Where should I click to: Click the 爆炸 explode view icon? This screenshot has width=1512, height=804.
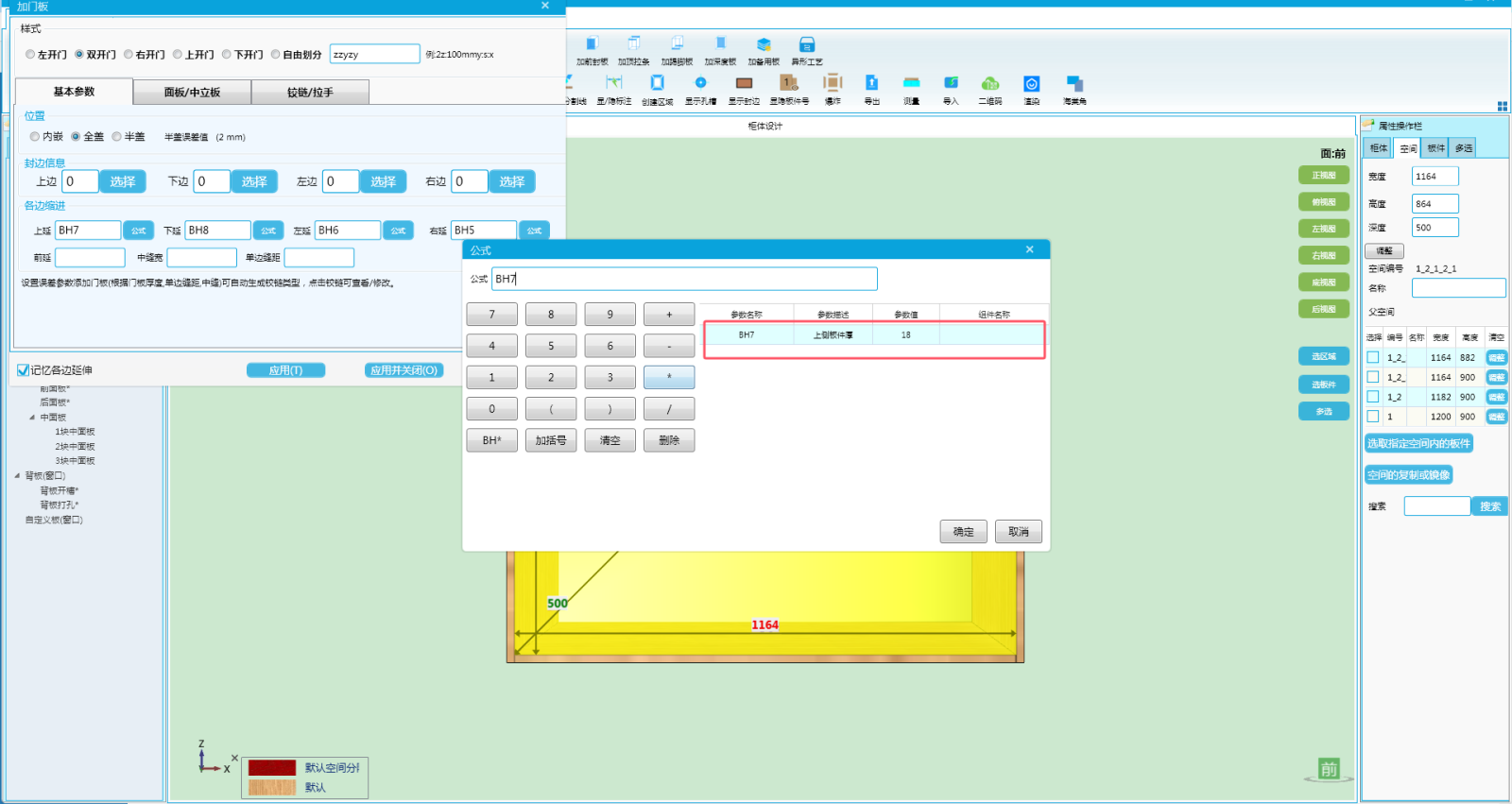(833, 91)
